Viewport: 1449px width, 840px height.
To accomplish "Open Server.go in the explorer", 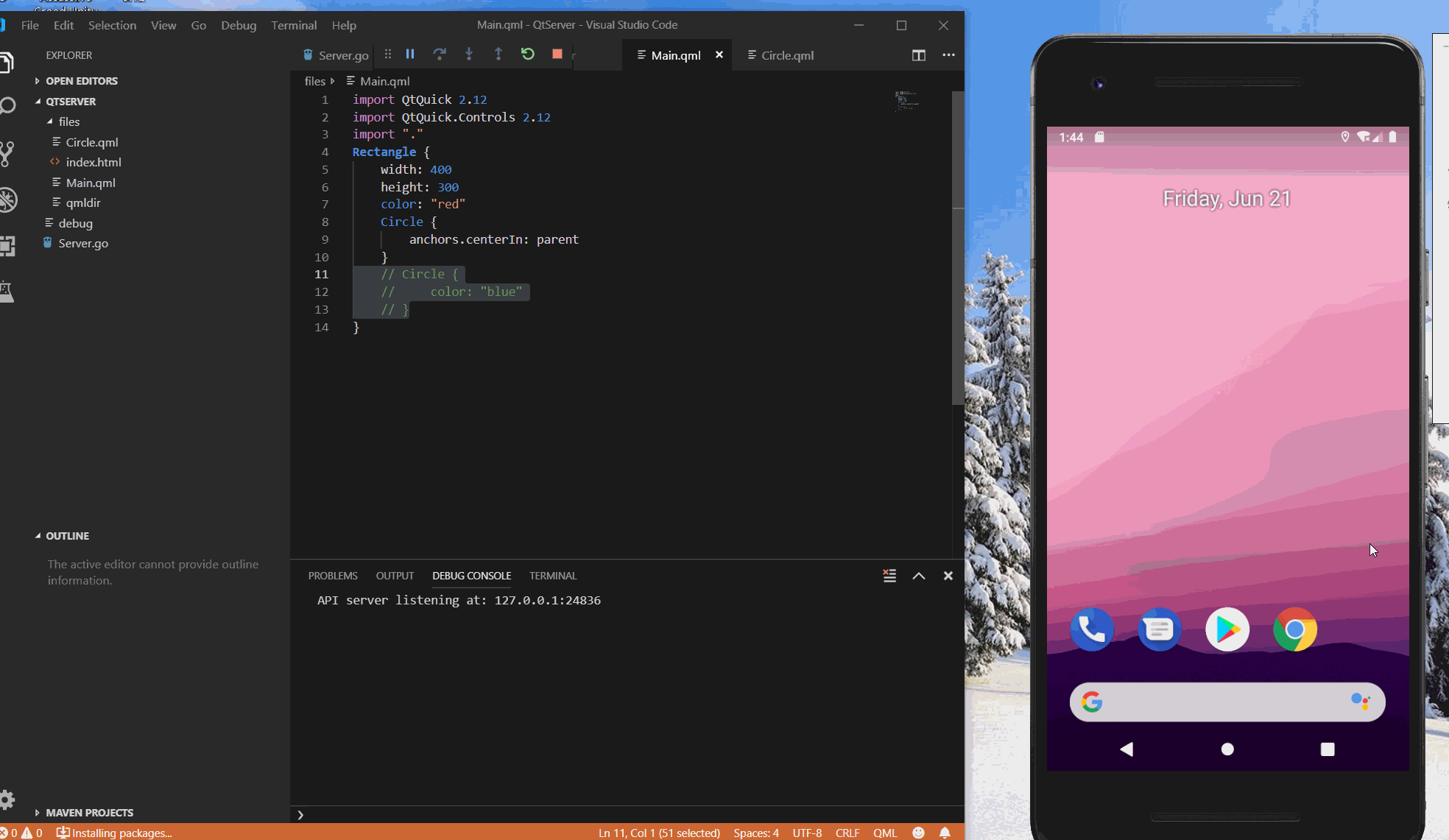I will pos(83,243).
